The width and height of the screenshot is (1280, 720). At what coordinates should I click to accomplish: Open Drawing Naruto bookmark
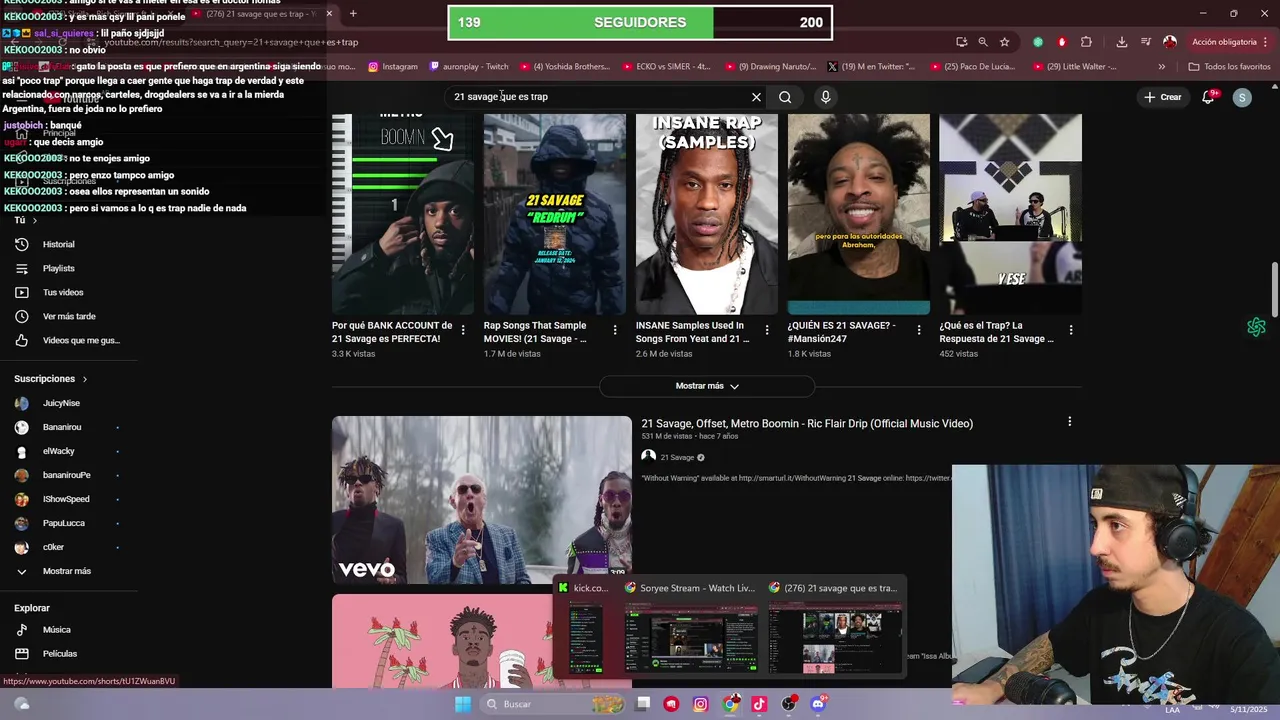pos(769,67)
